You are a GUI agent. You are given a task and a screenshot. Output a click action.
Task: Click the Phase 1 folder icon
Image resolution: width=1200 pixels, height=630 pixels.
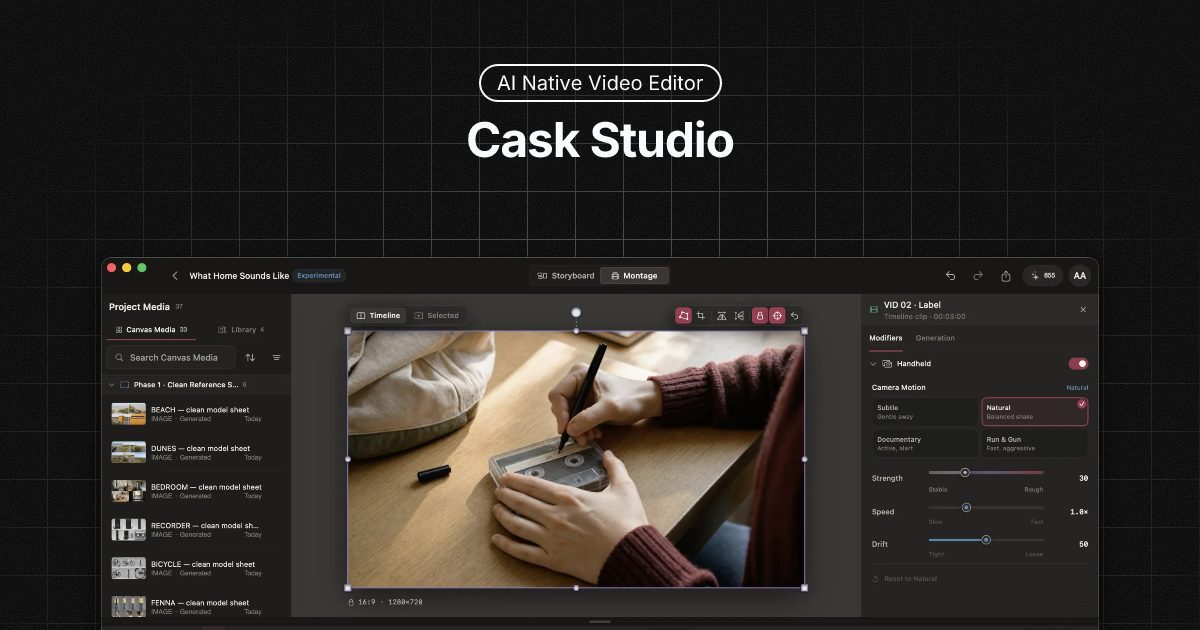124,384
